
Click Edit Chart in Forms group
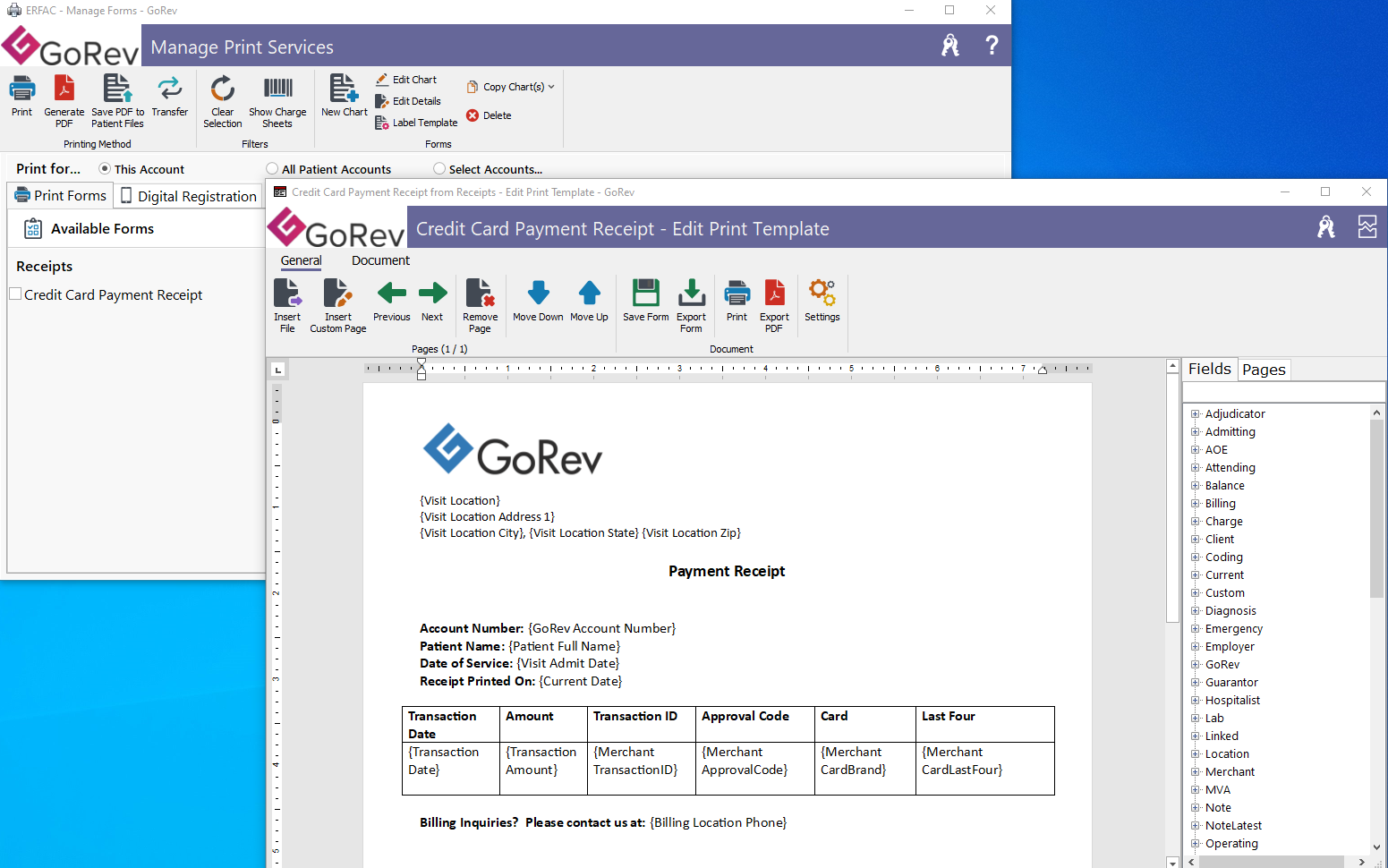tap(406, 80)
